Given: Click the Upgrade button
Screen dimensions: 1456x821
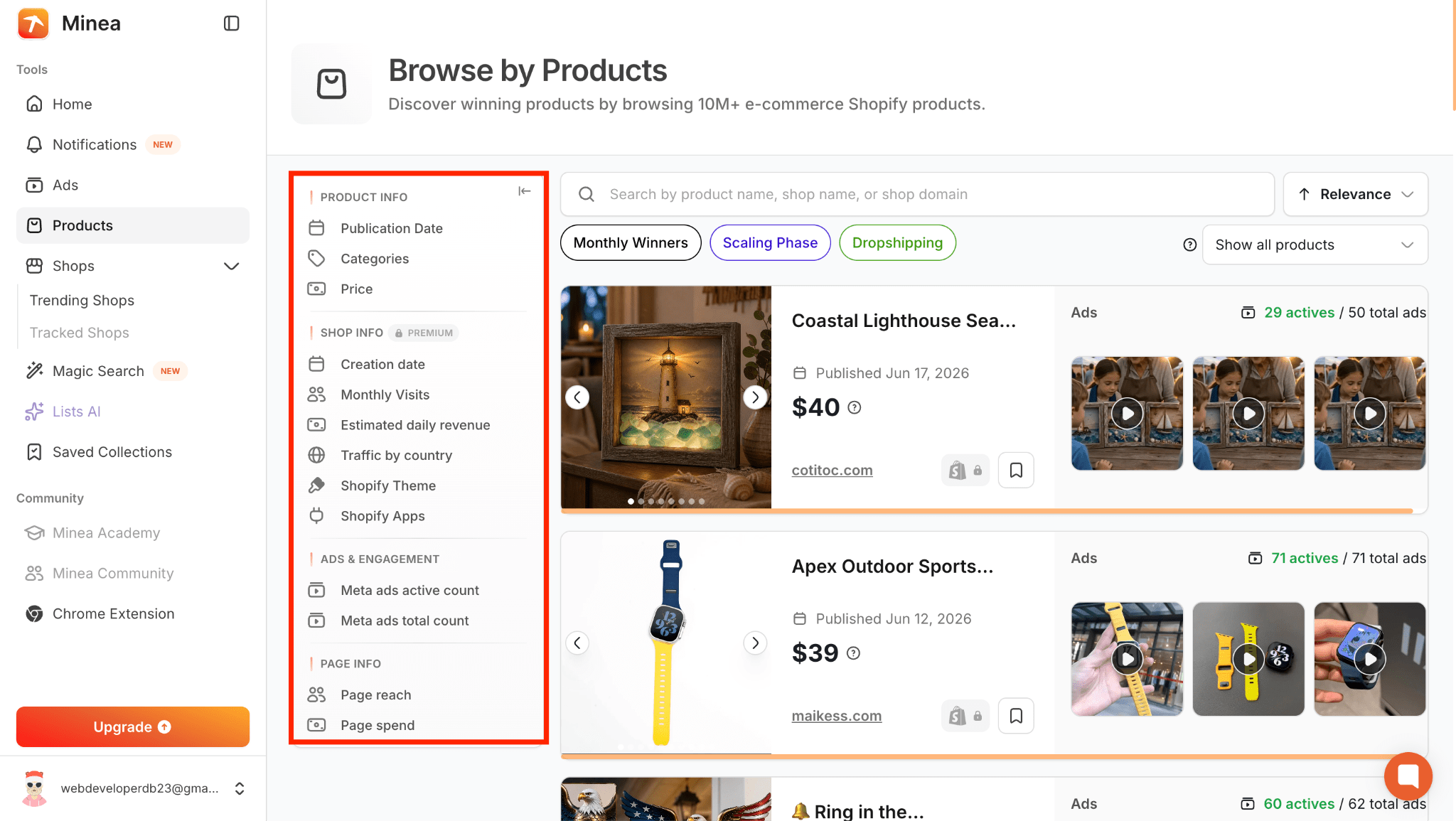Looking at the screenshot, I should pos(132,726).
